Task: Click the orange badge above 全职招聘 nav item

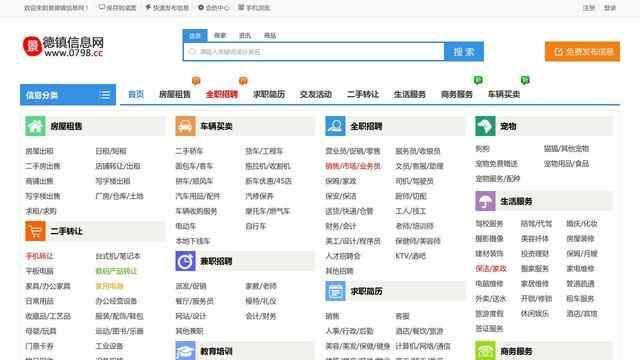Action: (x=243, y=81)
